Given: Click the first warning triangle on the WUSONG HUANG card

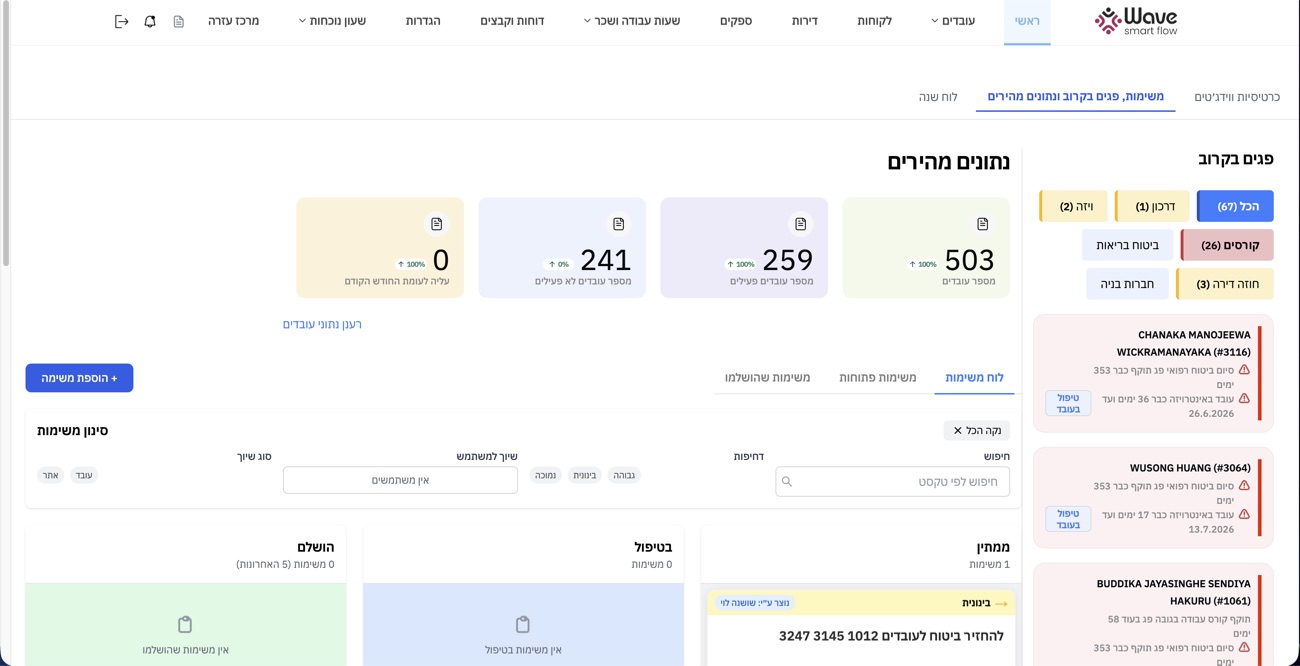Looking at the screenshot, I should (1244, 486).
